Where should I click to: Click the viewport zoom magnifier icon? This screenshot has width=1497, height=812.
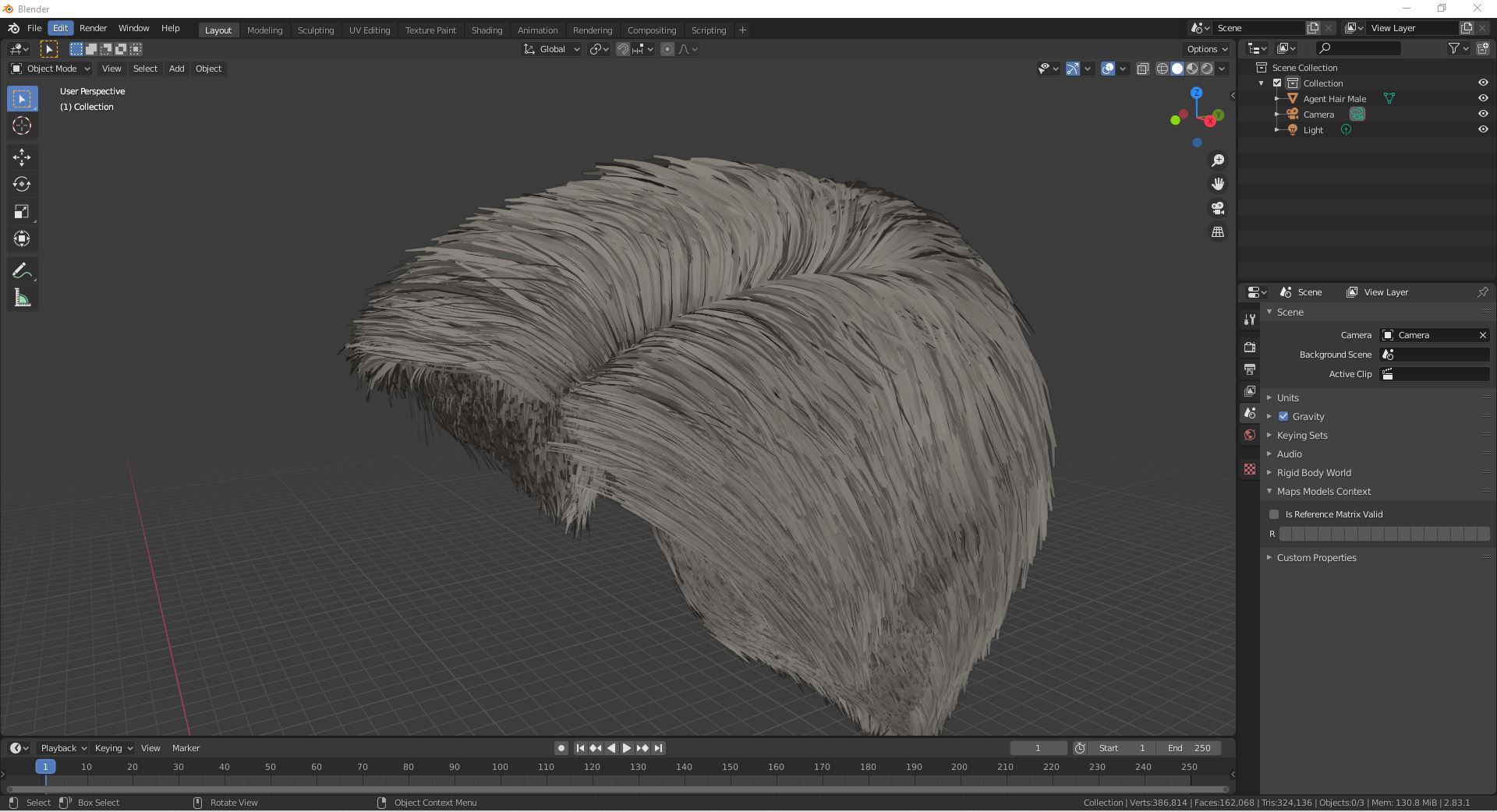(x=1218, y=161)
